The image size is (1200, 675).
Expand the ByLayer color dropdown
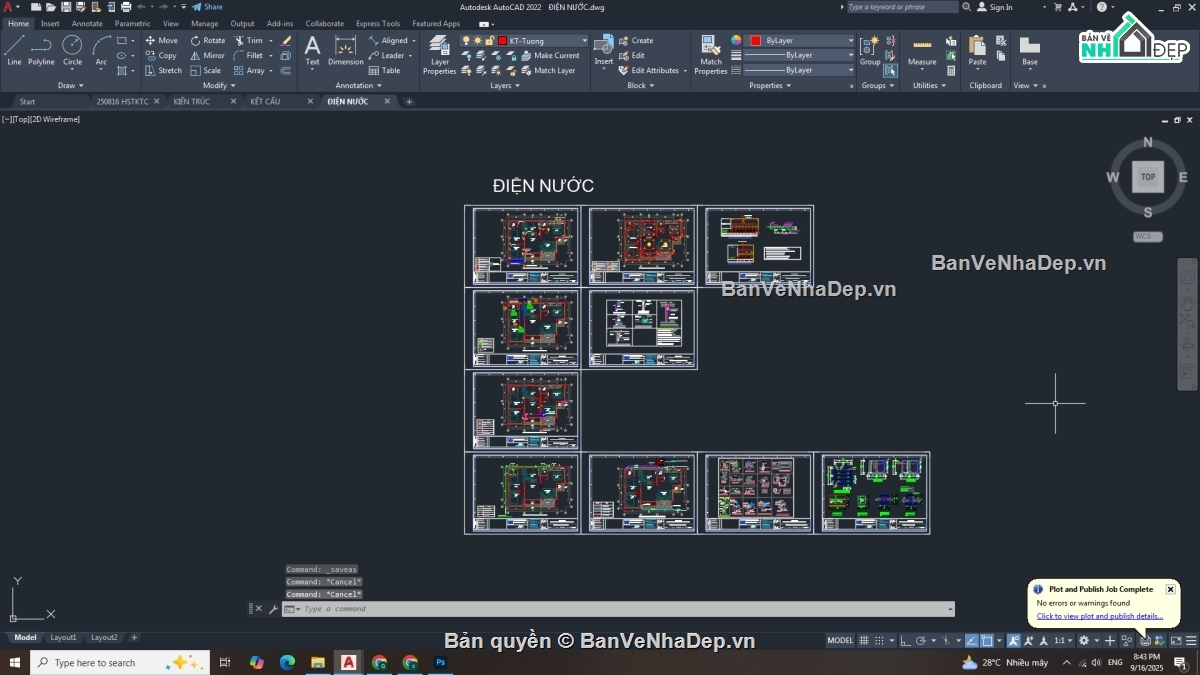click(851, 41)
